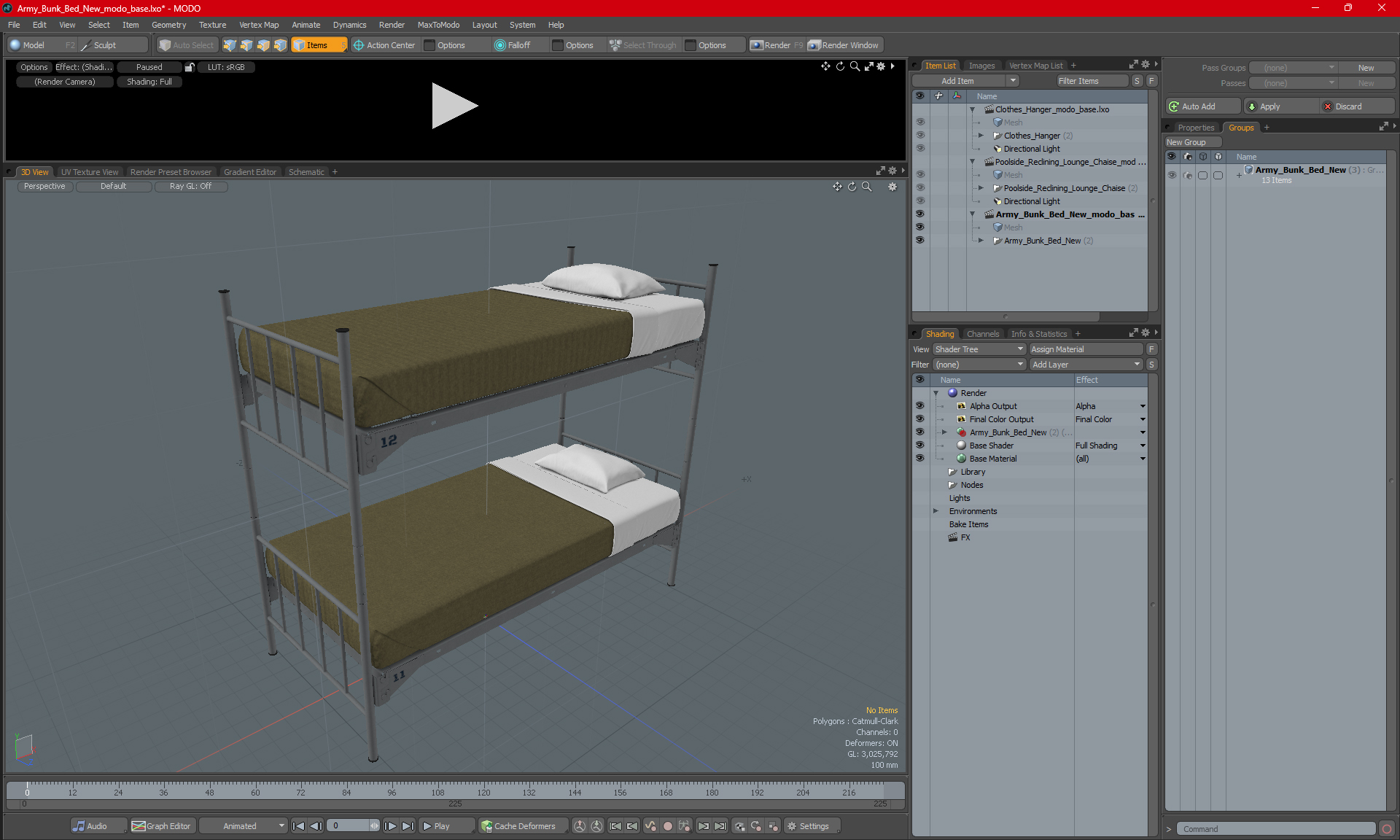This screenshot has height=840, width=1400.
Task: Toggle Army_Bunk_Bed_New_modo_base scene visibility
Action: 920,214
